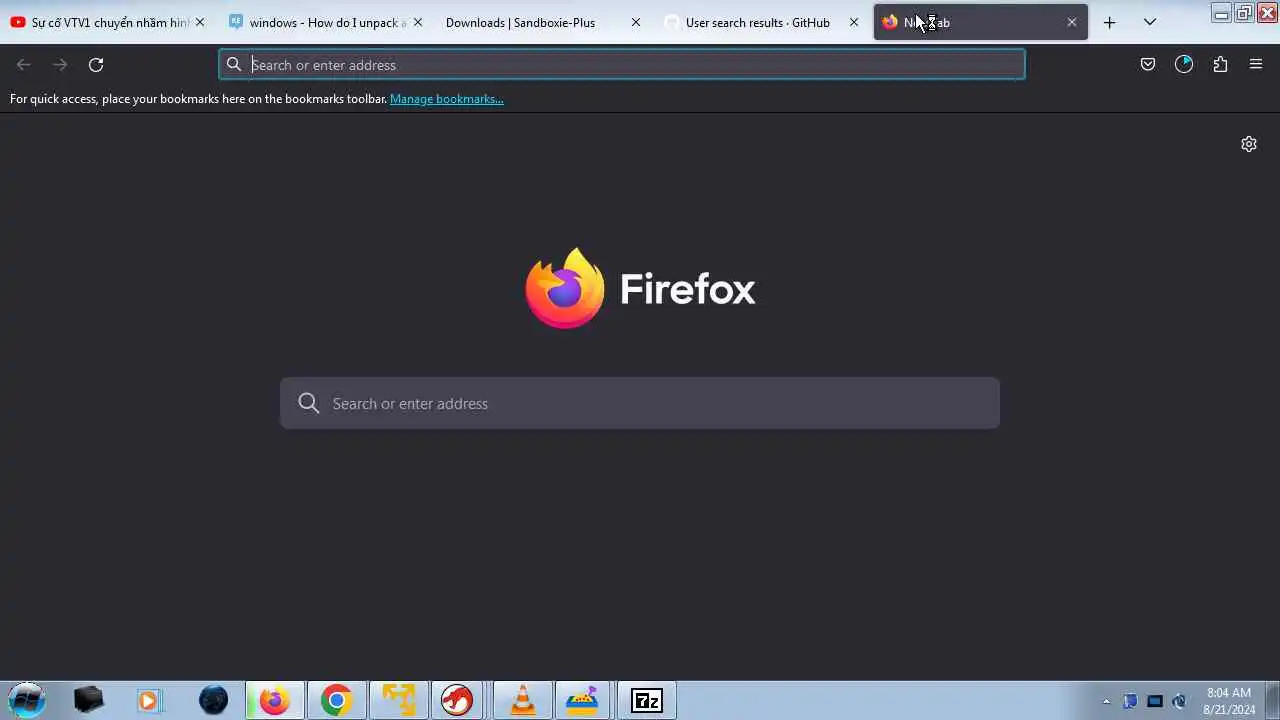Open the Windows Start menu
The width and height of the screenshot is (1280, 720).
click(27, 700)
